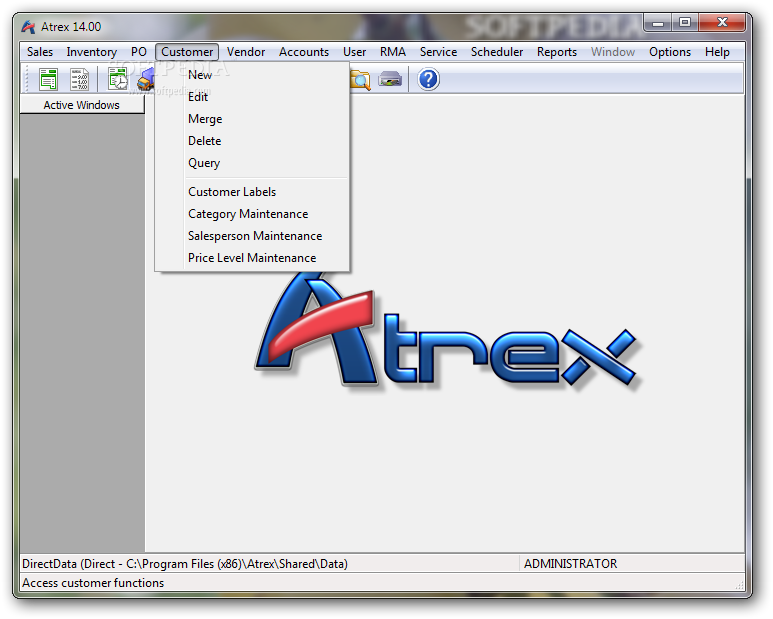Click the Active Windows panel header
The image size is (773, 619).
(x=82, y=105)
